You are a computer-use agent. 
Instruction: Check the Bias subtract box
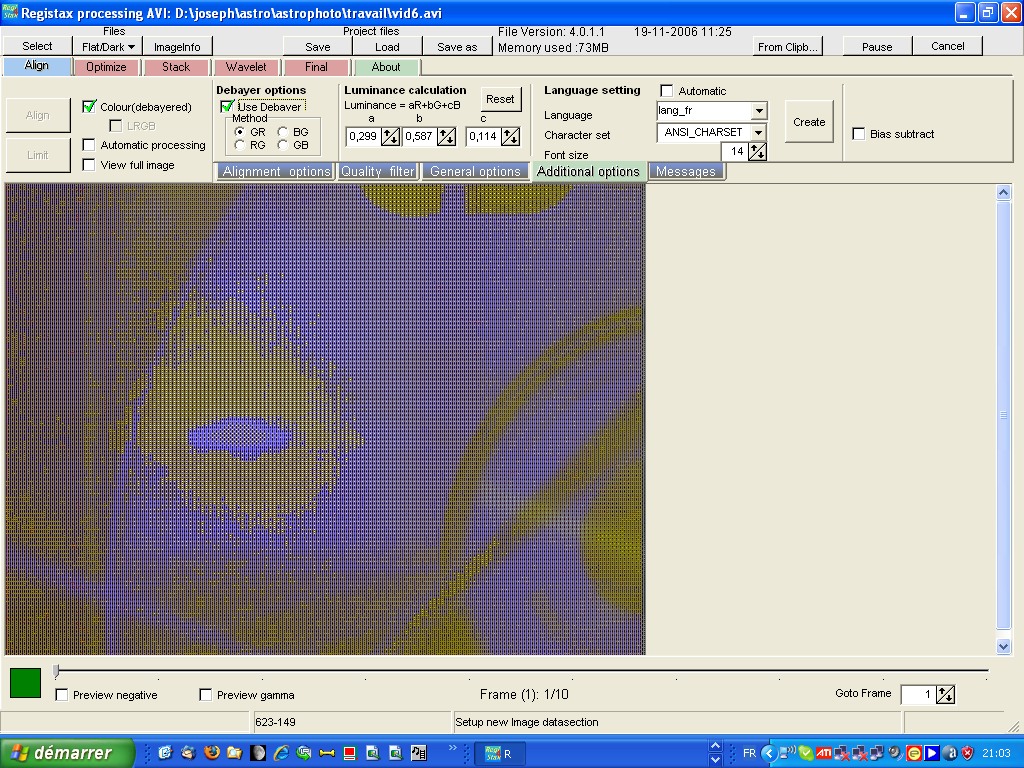pos(859,134)
